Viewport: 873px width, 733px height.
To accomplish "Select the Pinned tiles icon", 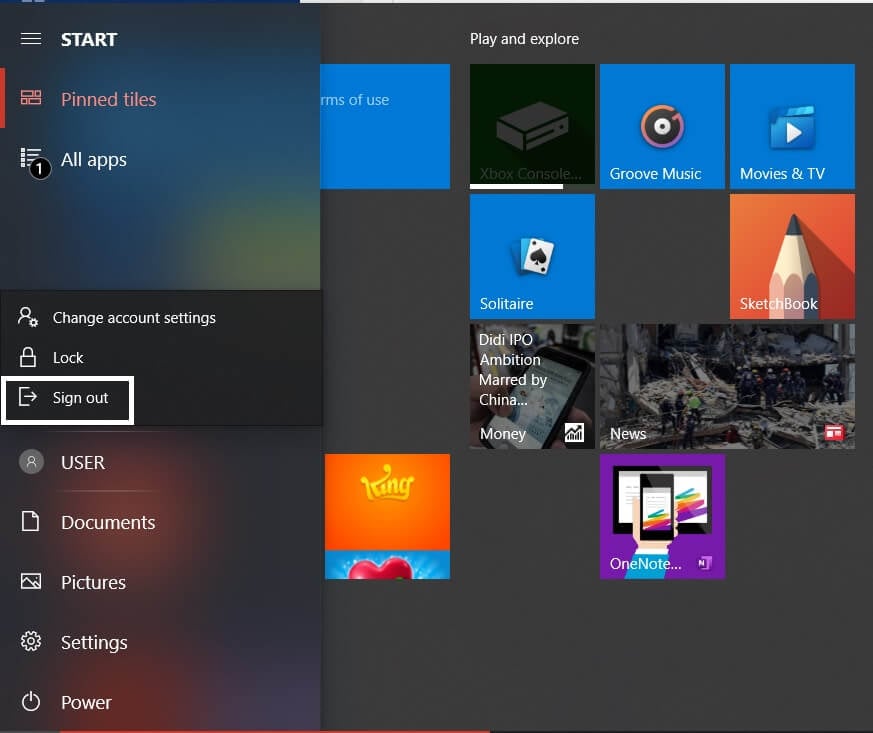I will point(31,98).
